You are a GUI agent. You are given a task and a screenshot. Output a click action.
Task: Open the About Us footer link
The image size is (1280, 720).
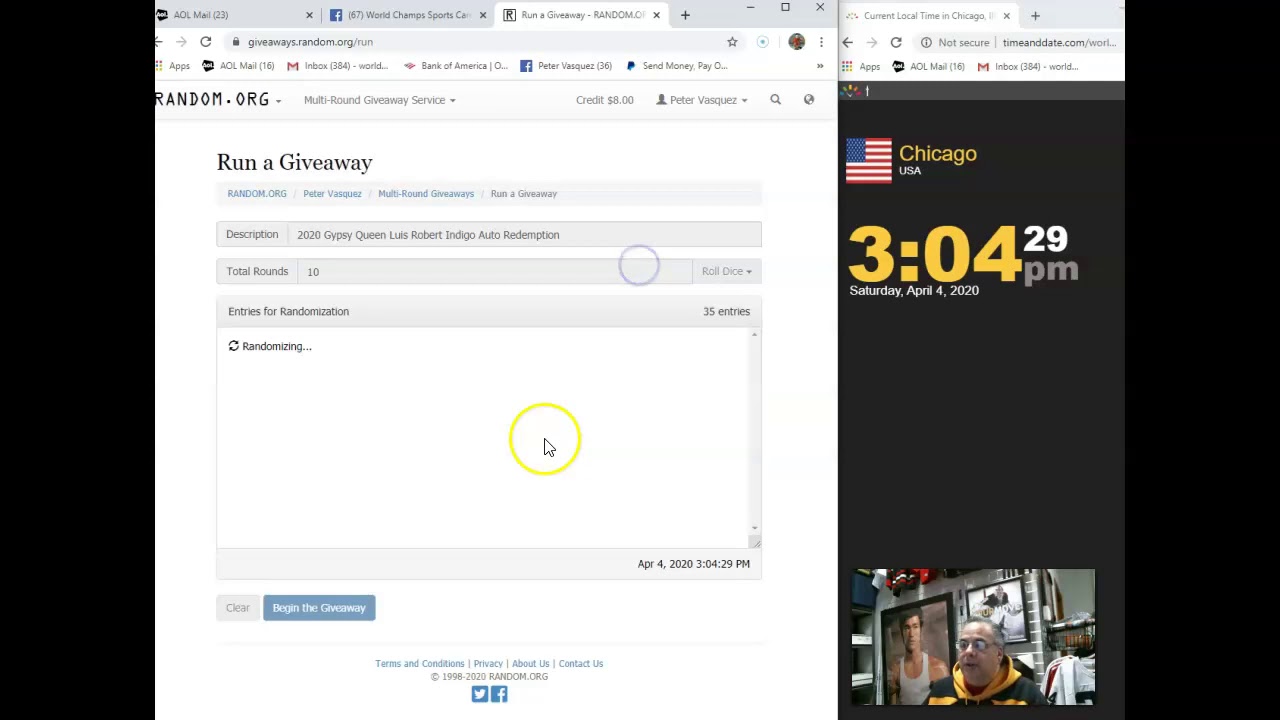point(530,664)
